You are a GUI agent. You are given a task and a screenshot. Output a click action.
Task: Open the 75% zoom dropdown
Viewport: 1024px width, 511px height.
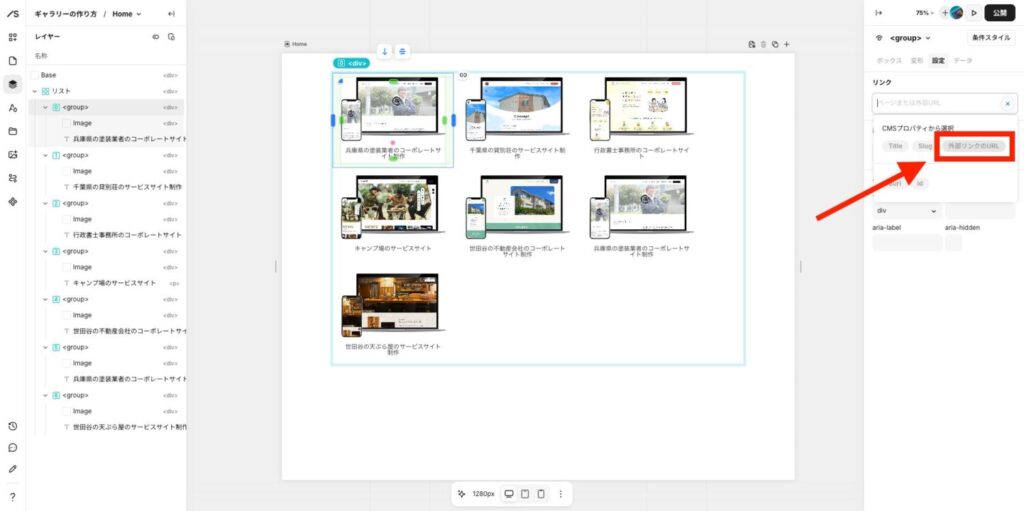pyautogui.click(x=924, y=13)
